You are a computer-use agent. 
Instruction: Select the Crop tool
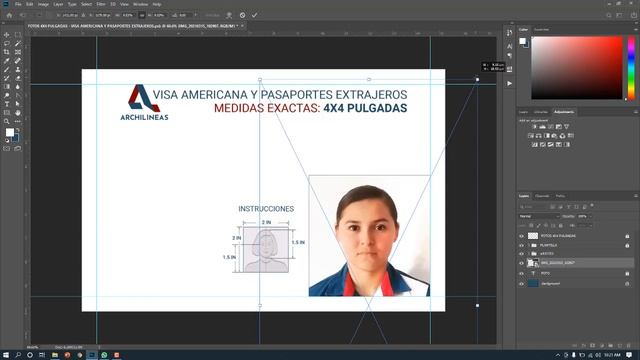coord(7,52)
